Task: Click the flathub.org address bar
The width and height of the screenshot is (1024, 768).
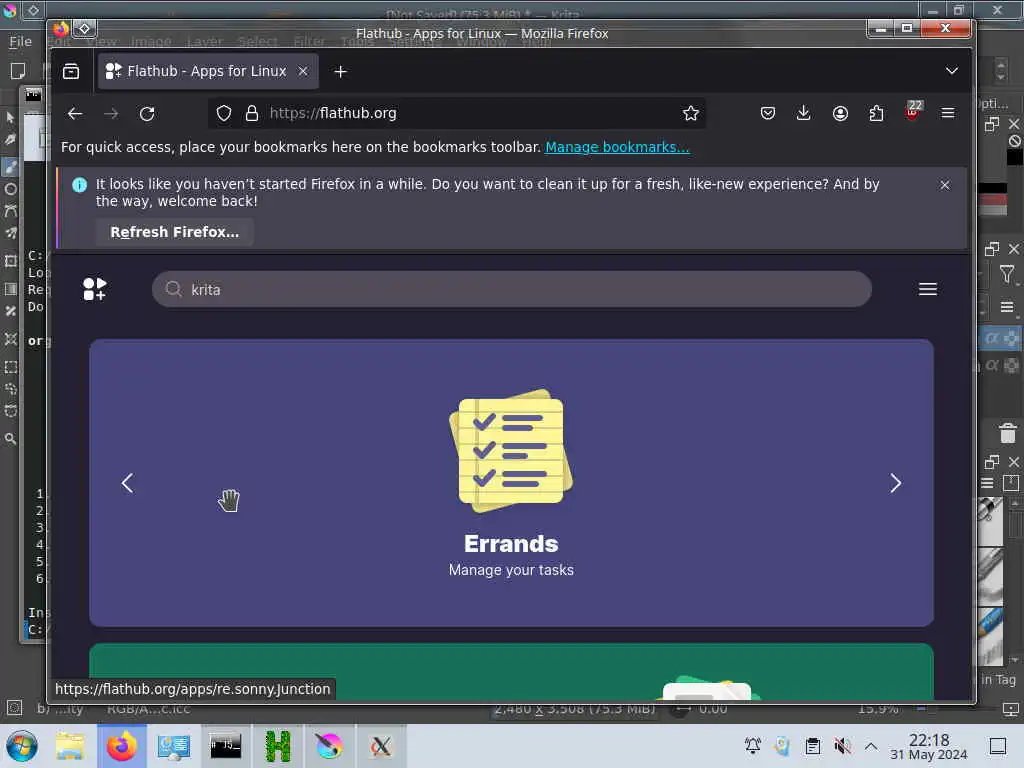Action: click(x=457, y=114)
